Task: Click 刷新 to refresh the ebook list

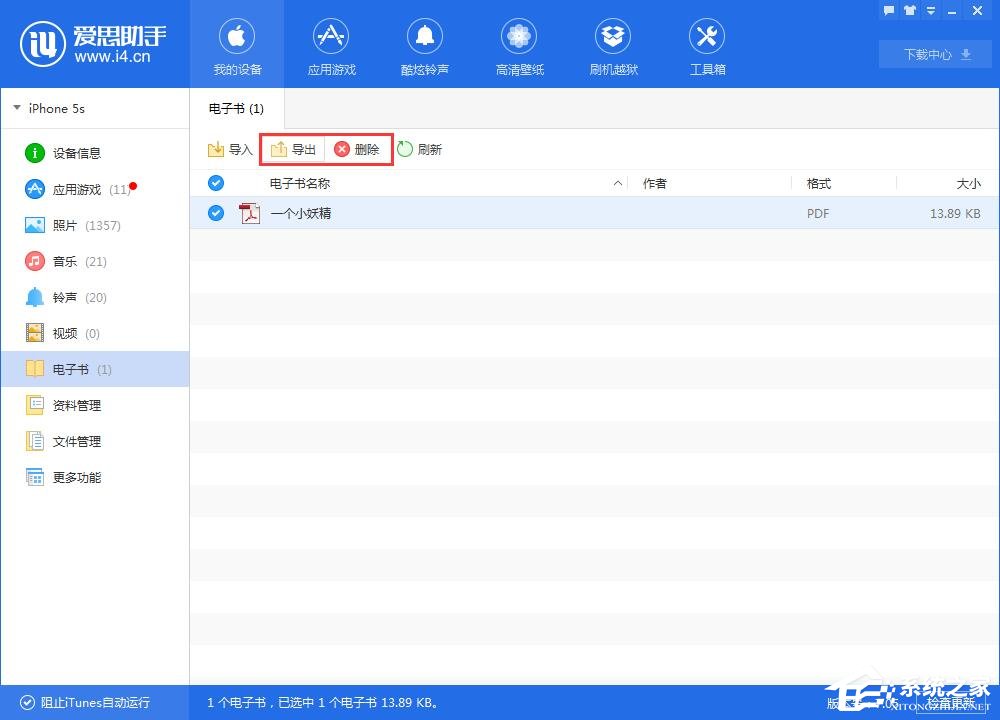Action: coord(421,149)
